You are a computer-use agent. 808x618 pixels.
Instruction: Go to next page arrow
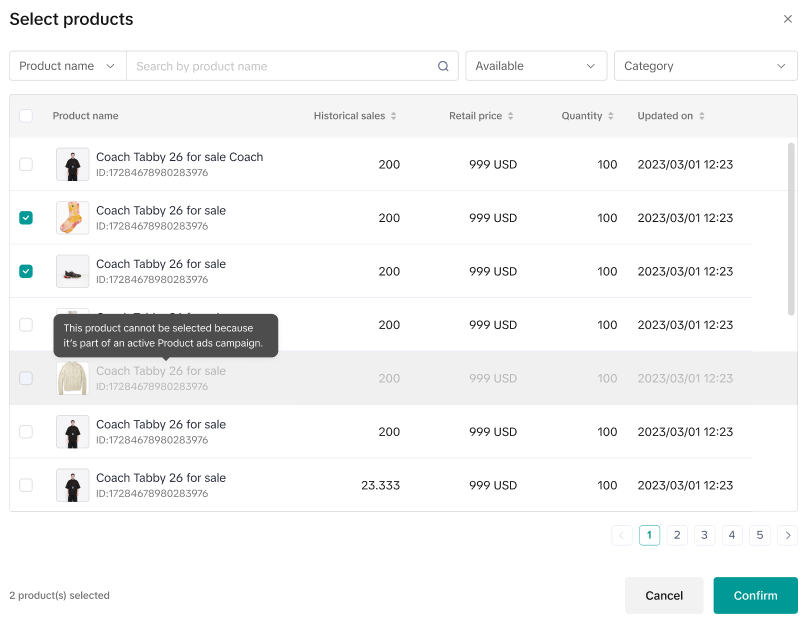click(x=787, y=535)
